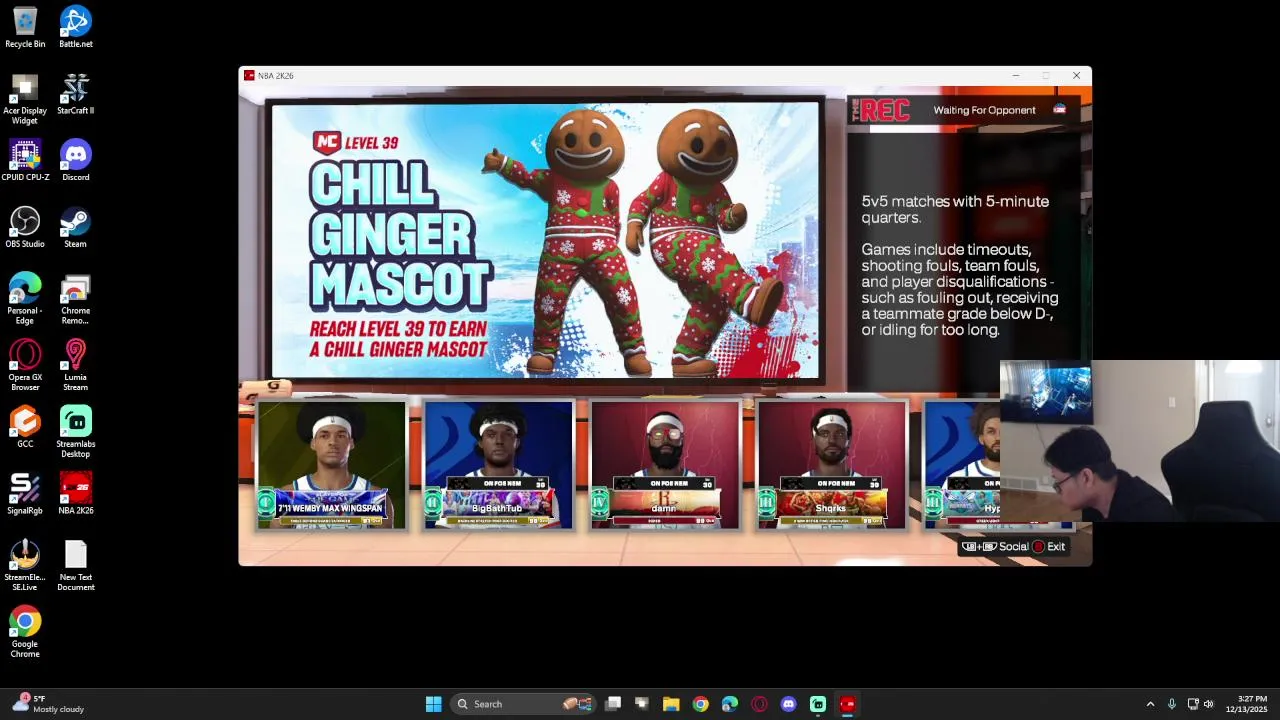Click the Streamlabs icon in the taskbar
This screenshot has height=720, width=1280.
tap(818, 704)
